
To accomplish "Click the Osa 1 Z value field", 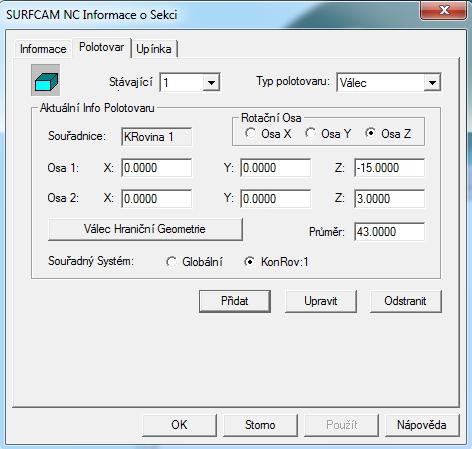I will click(x=389, y=168).
